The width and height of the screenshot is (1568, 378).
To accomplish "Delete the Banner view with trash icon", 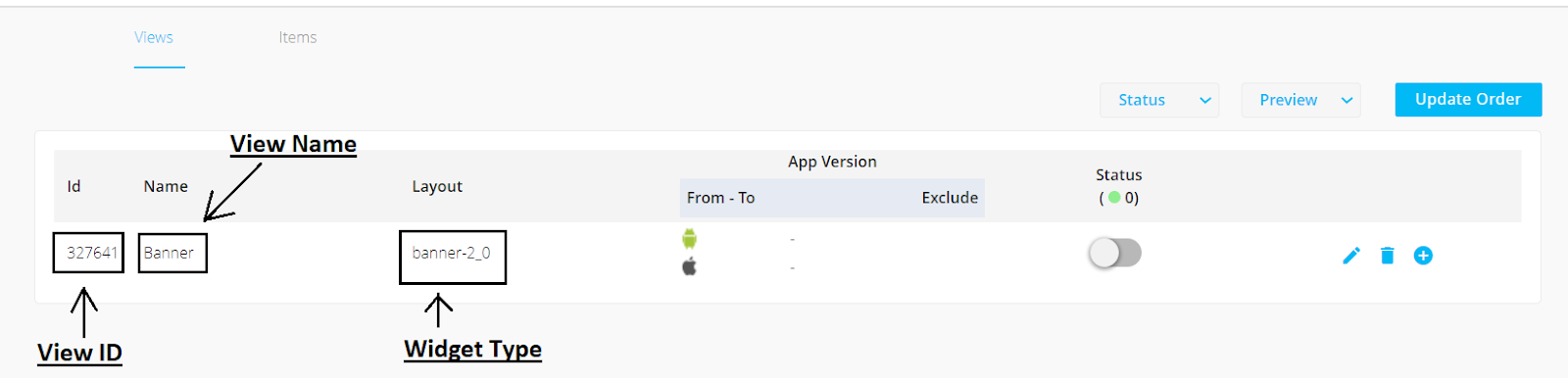I will tap(1388, 256).
